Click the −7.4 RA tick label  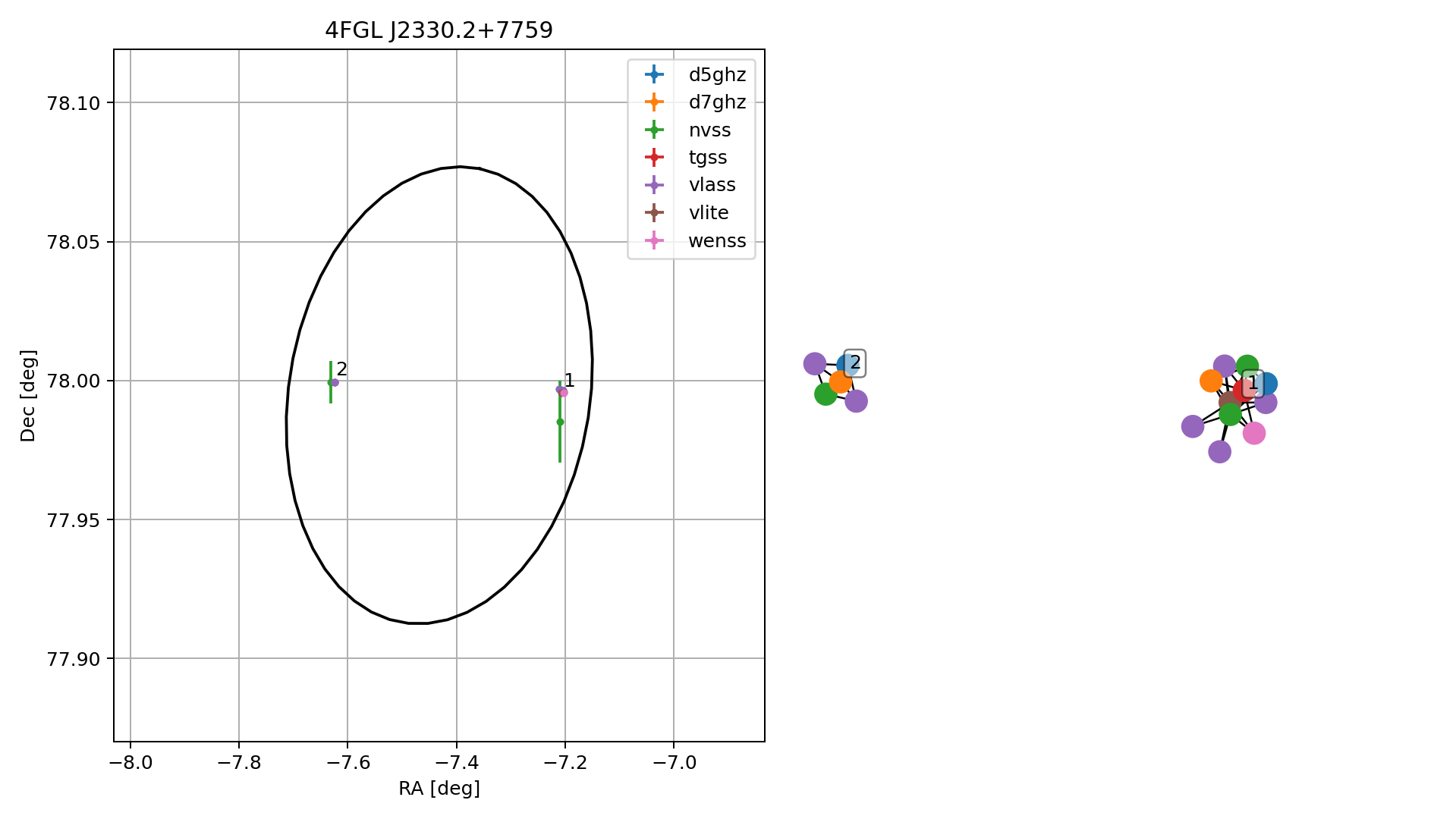tap(457, 762)
